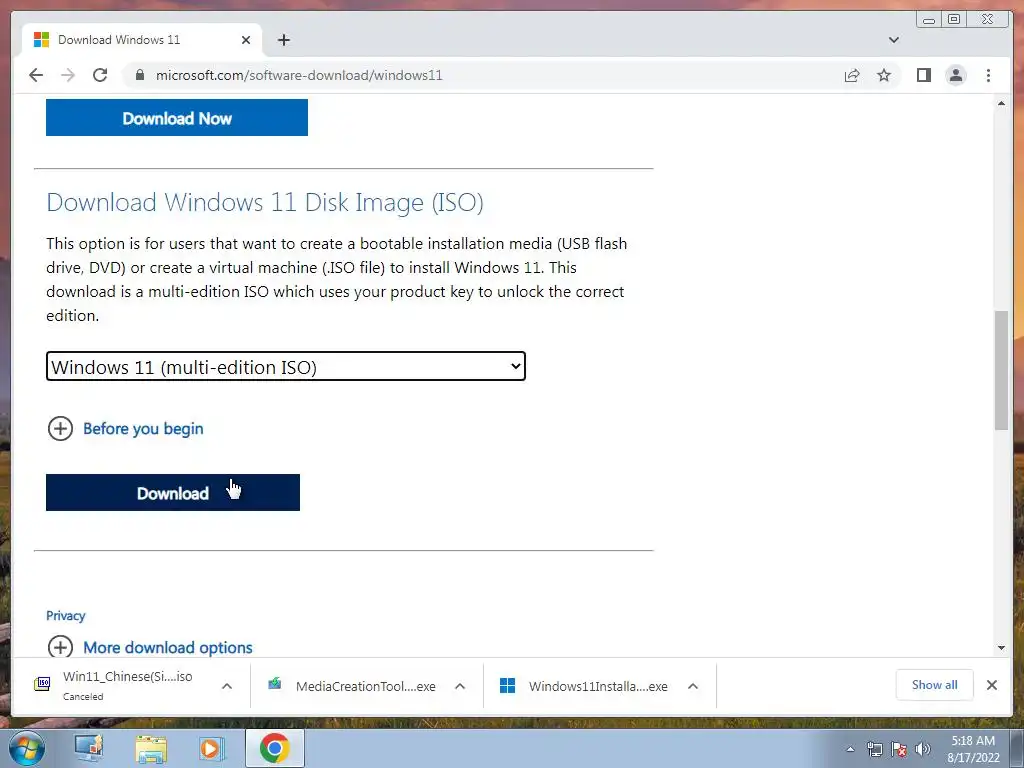Click the MediaCreationTool file icon
Viewport: 1024px width, 768px height.
[x=275, y=684]
